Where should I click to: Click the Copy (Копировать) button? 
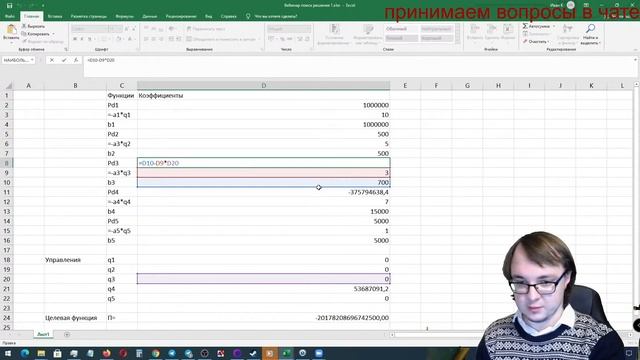36,34
